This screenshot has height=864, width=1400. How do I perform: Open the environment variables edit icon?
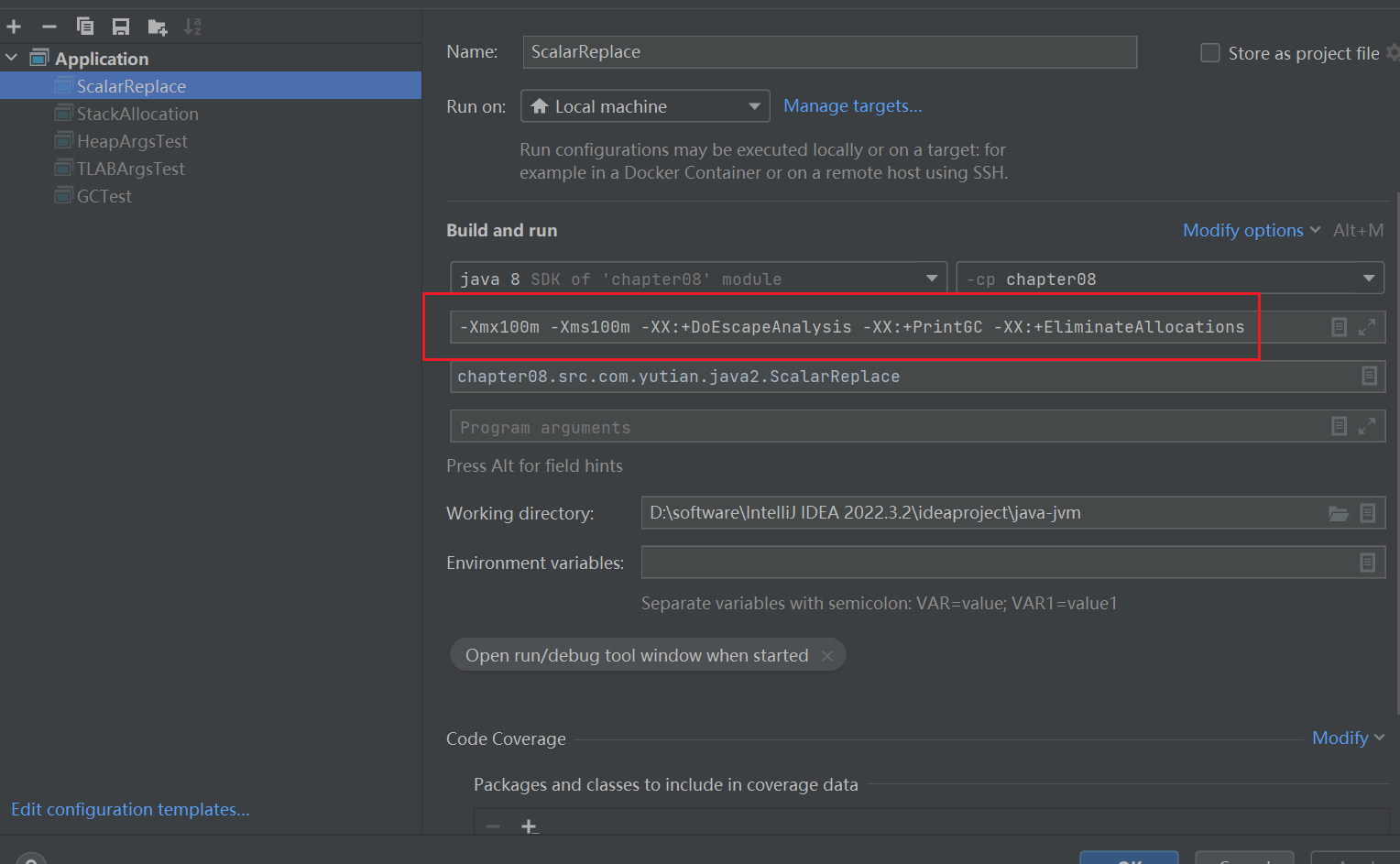(x=1367, y=563)
